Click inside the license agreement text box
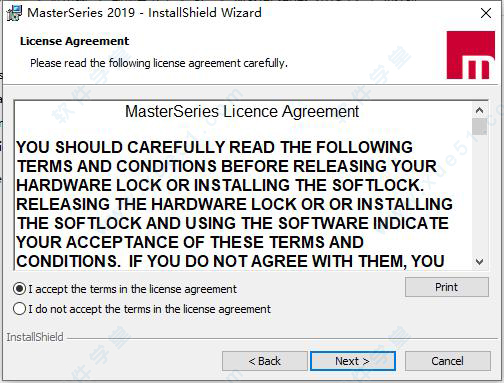The height and width of the screenshot is (383, 504). (243, 185)
